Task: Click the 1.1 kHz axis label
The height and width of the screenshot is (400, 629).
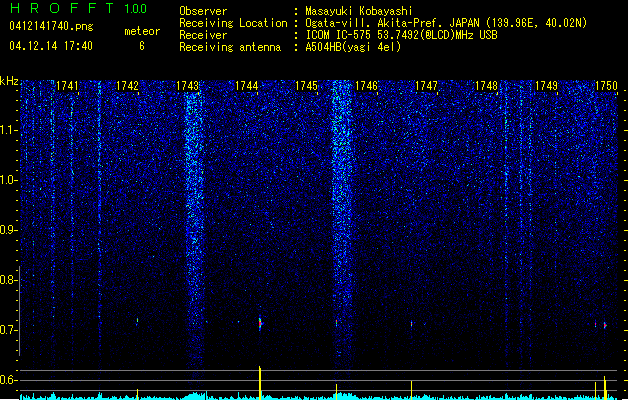Action: tap(9, 130)
